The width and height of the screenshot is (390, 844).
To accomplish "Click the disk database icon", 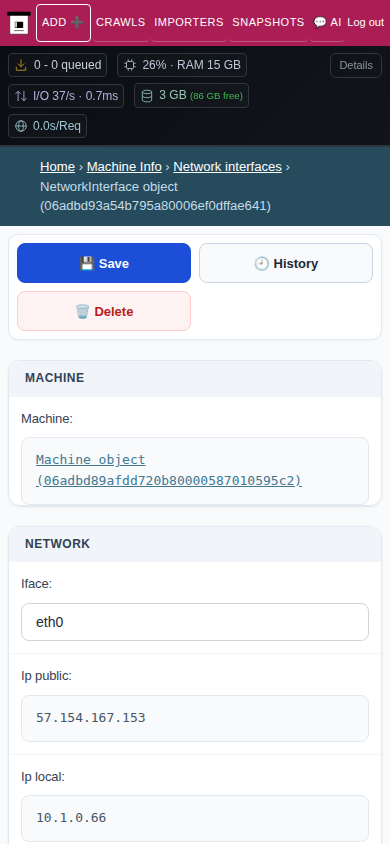I will pyautogui.click(x=146, y=96).
